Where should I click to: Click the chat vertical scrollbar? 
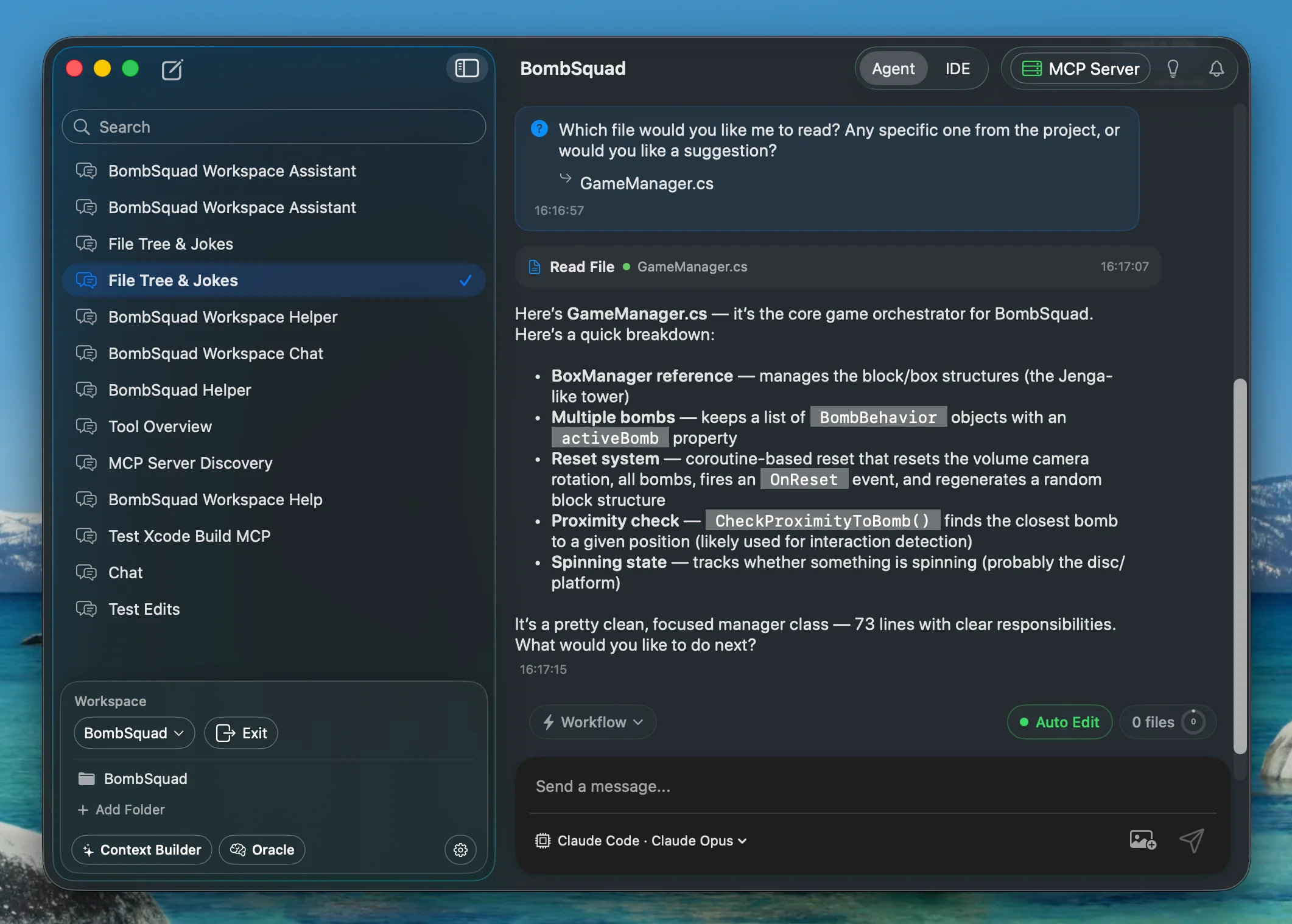coord(1240,566)
